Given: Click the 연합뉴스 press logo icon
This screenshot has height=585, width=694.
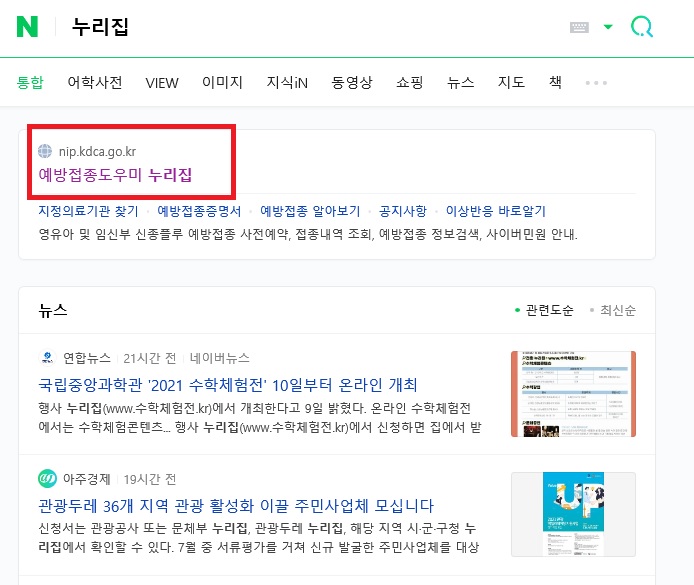Looking at the screenshot, I should 47,358.
